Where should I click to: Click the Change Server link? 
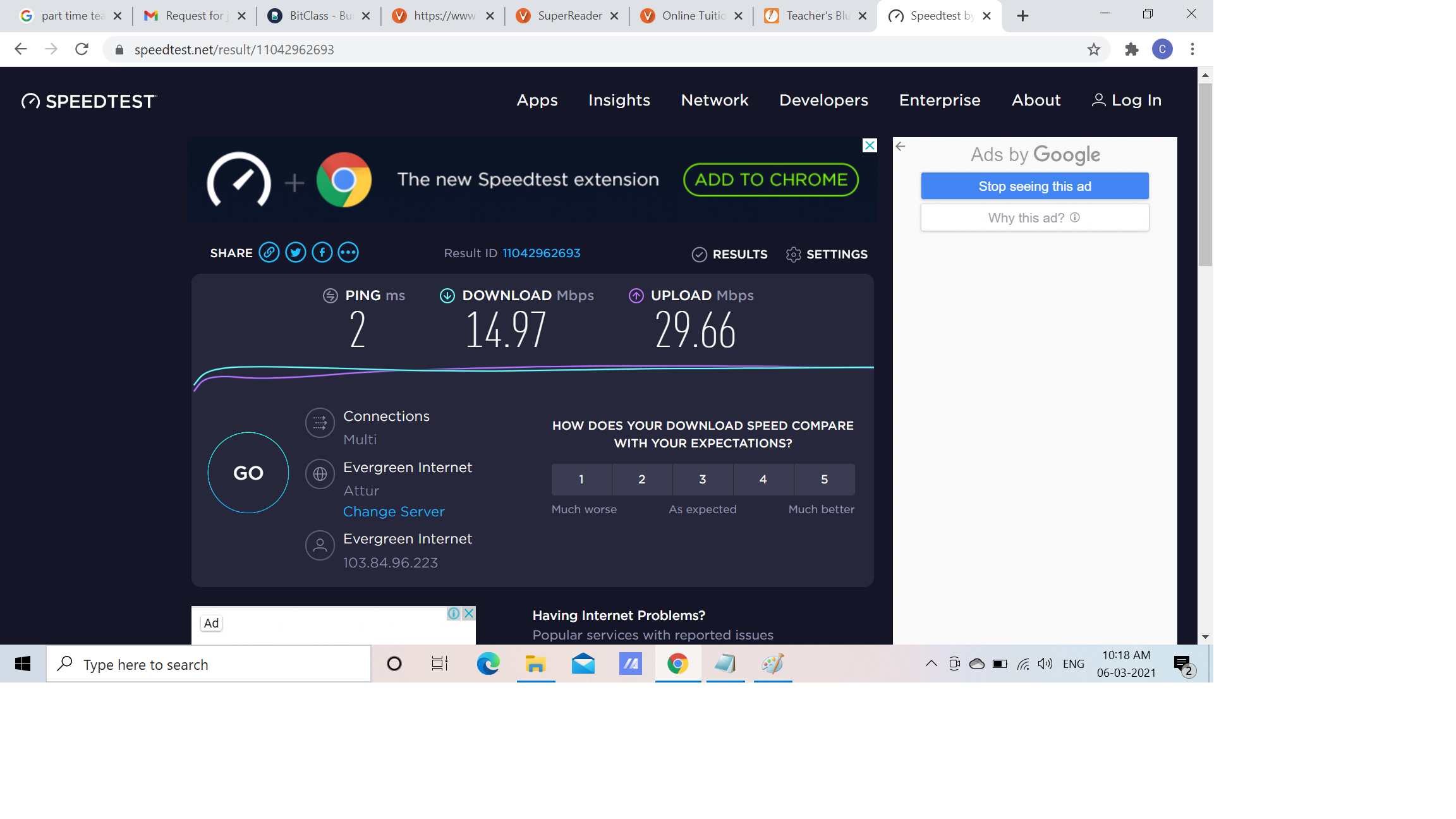[394, 512]
